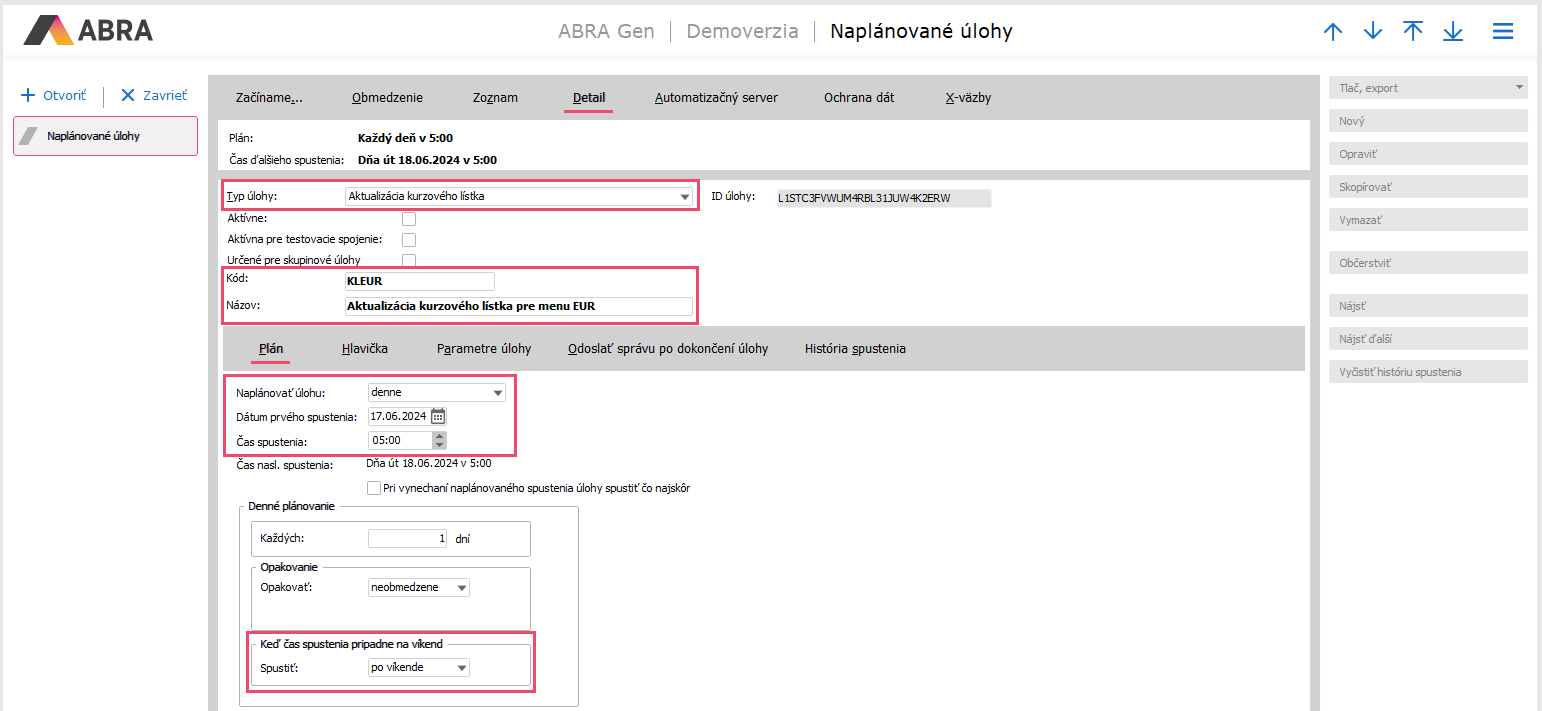Enable the Aktívne checkbox

408,219
